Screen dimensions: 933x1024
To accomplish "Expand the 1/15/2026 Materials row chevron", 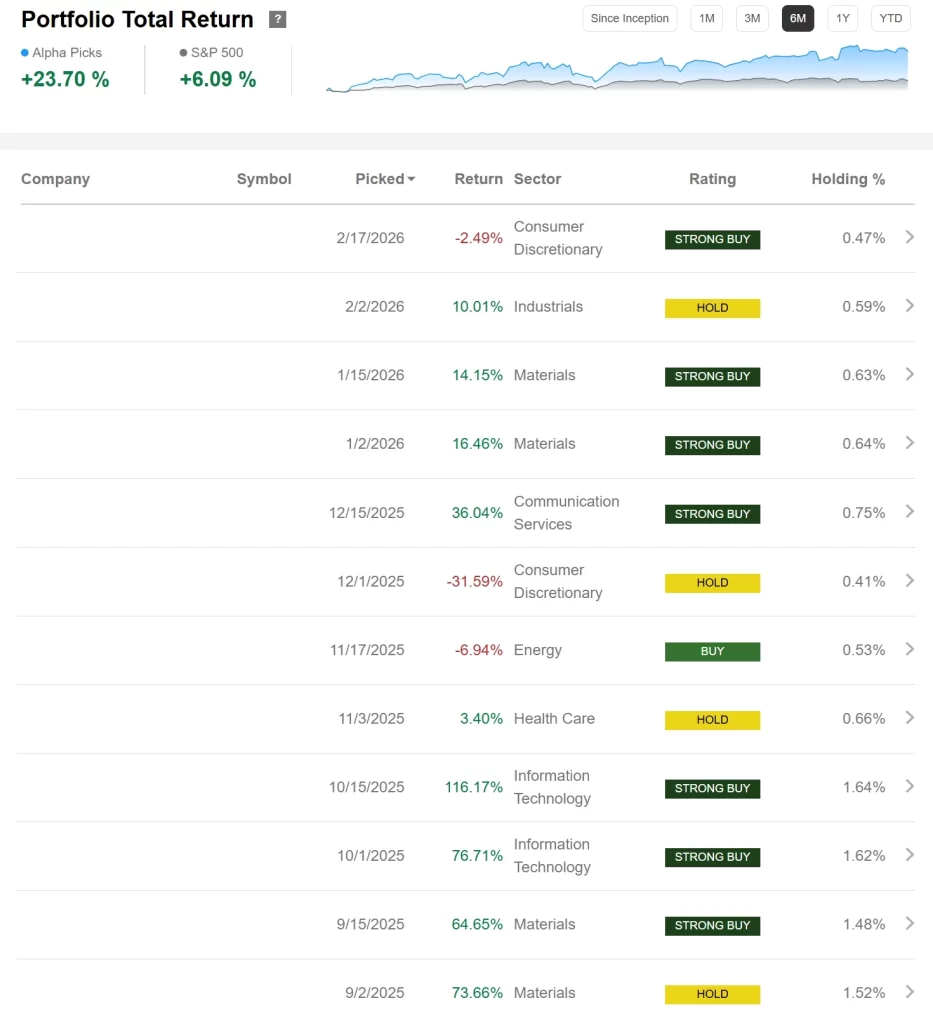I will 909,375.
